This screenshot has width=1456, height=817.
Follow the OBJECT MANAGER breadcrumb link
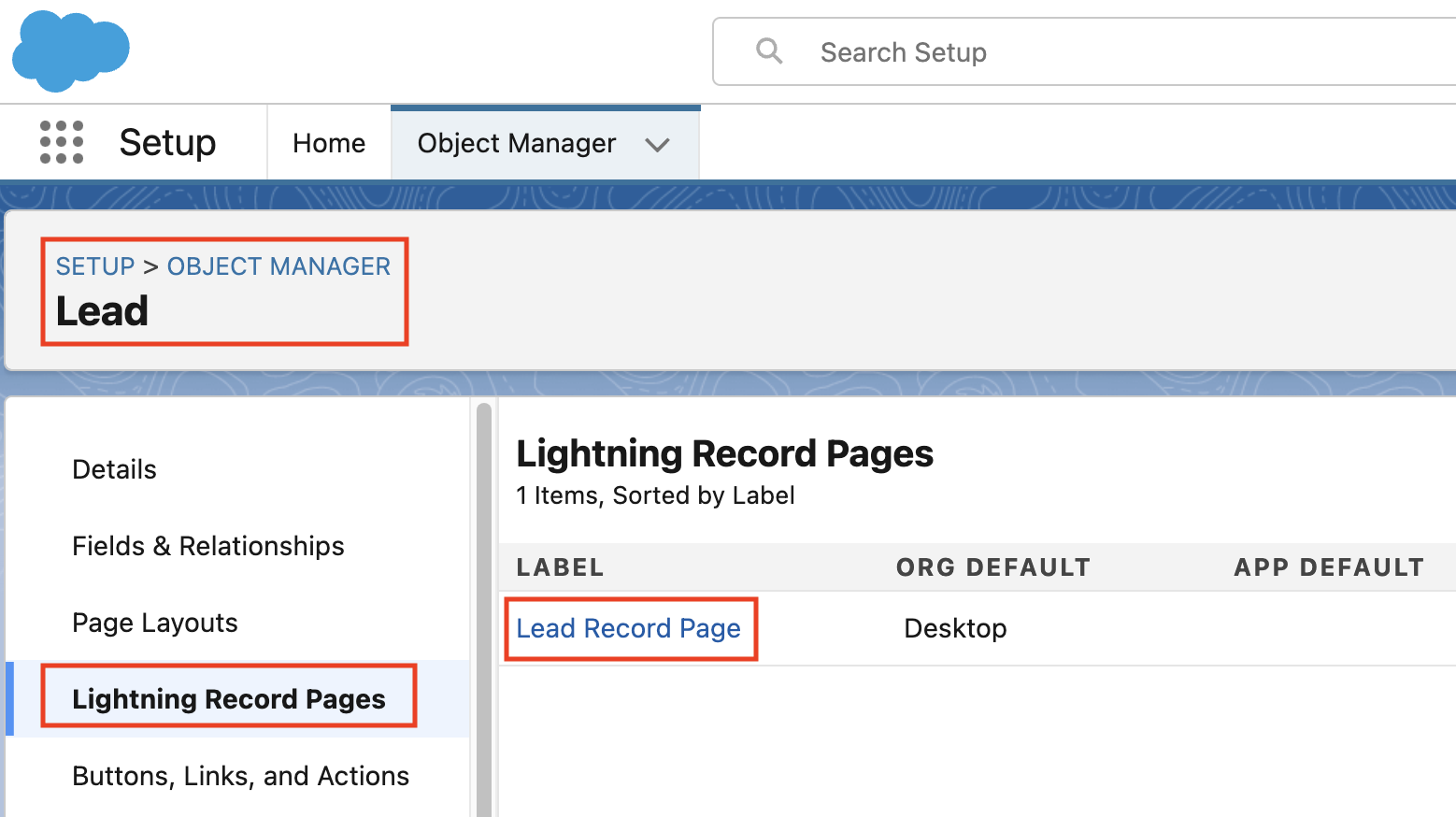pyautogui.click(x=278, y=266)
